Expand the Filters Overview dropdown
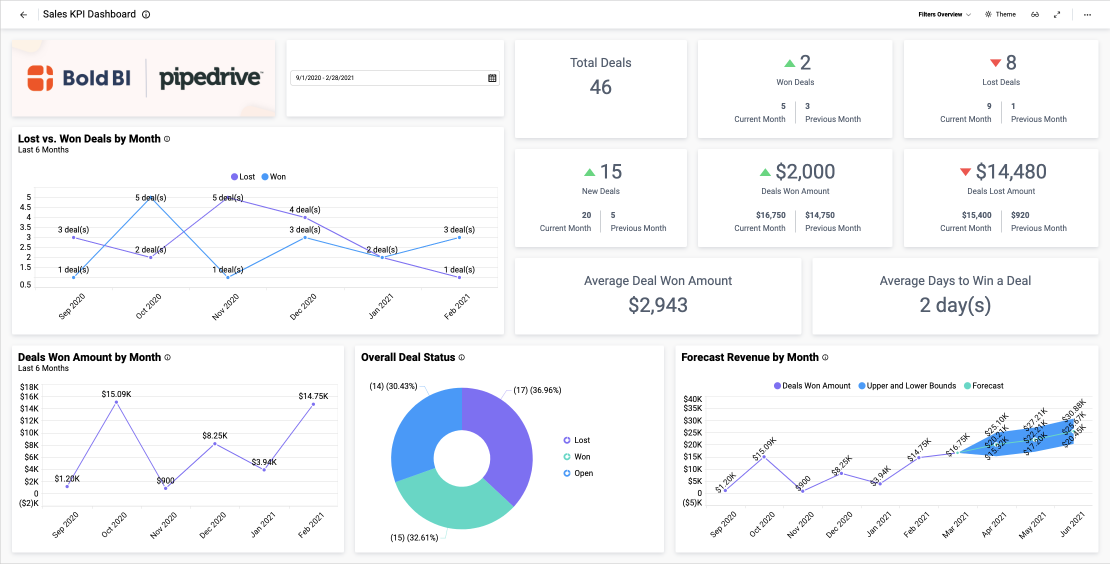1110x564 pixels. (944, 15)
